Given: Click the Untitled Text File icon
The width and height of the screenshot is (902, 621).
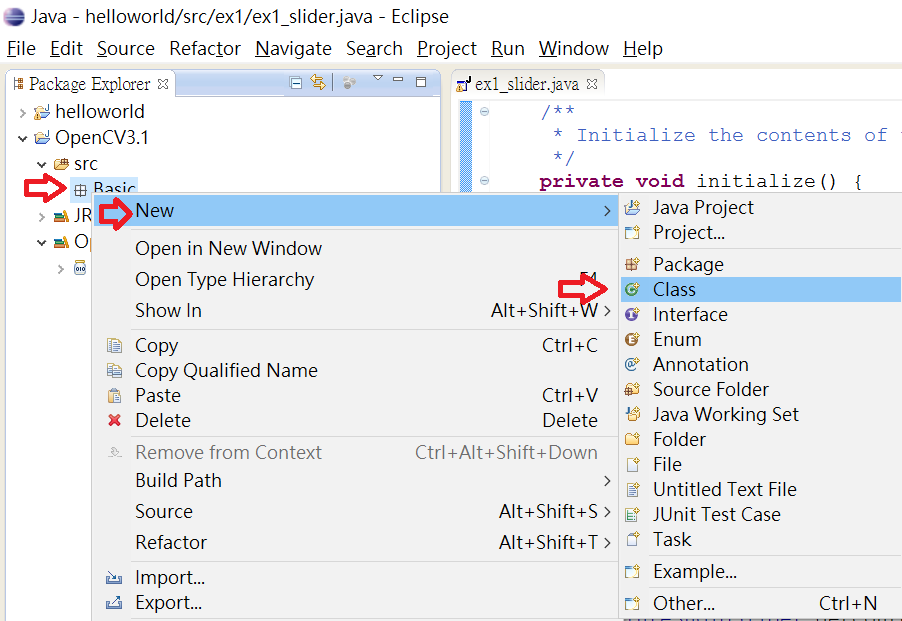Looking at the screenshot, I should (632, 489).
